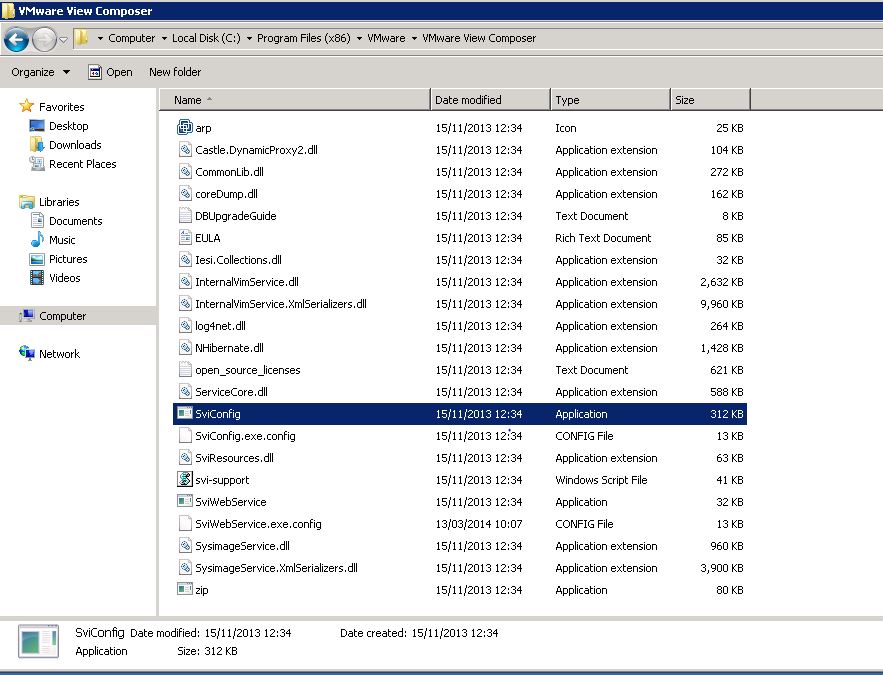Screen dimensions: 883x675
Task: Open Desktop in the Favorites list
Action: (x=68, y=126)
